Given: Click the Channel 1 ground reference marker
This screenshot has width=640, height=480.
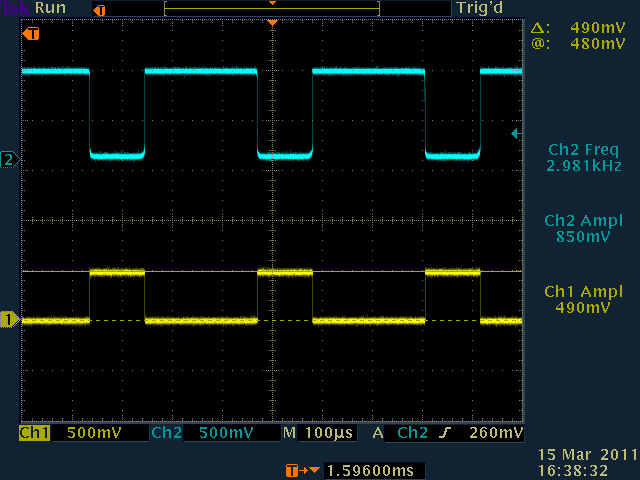Looking at the screenshot, I should click(10, 320).
